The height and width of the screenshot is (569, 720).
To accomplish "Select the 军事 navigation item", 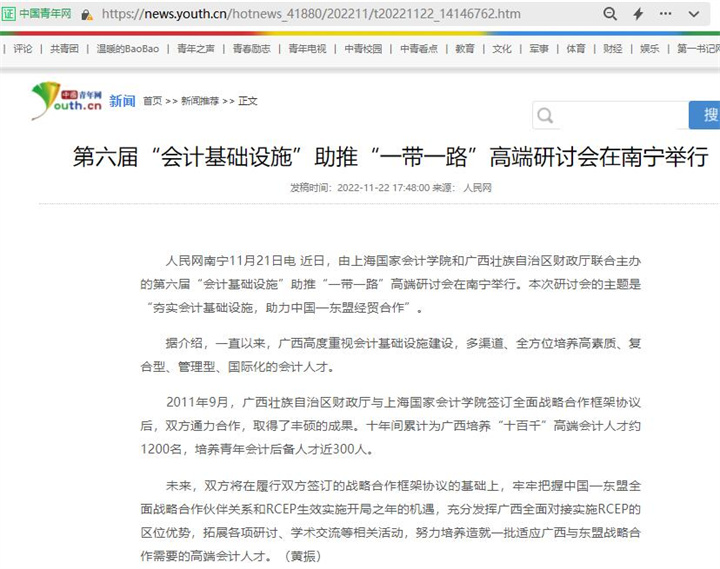I will (x=539, y=48).
